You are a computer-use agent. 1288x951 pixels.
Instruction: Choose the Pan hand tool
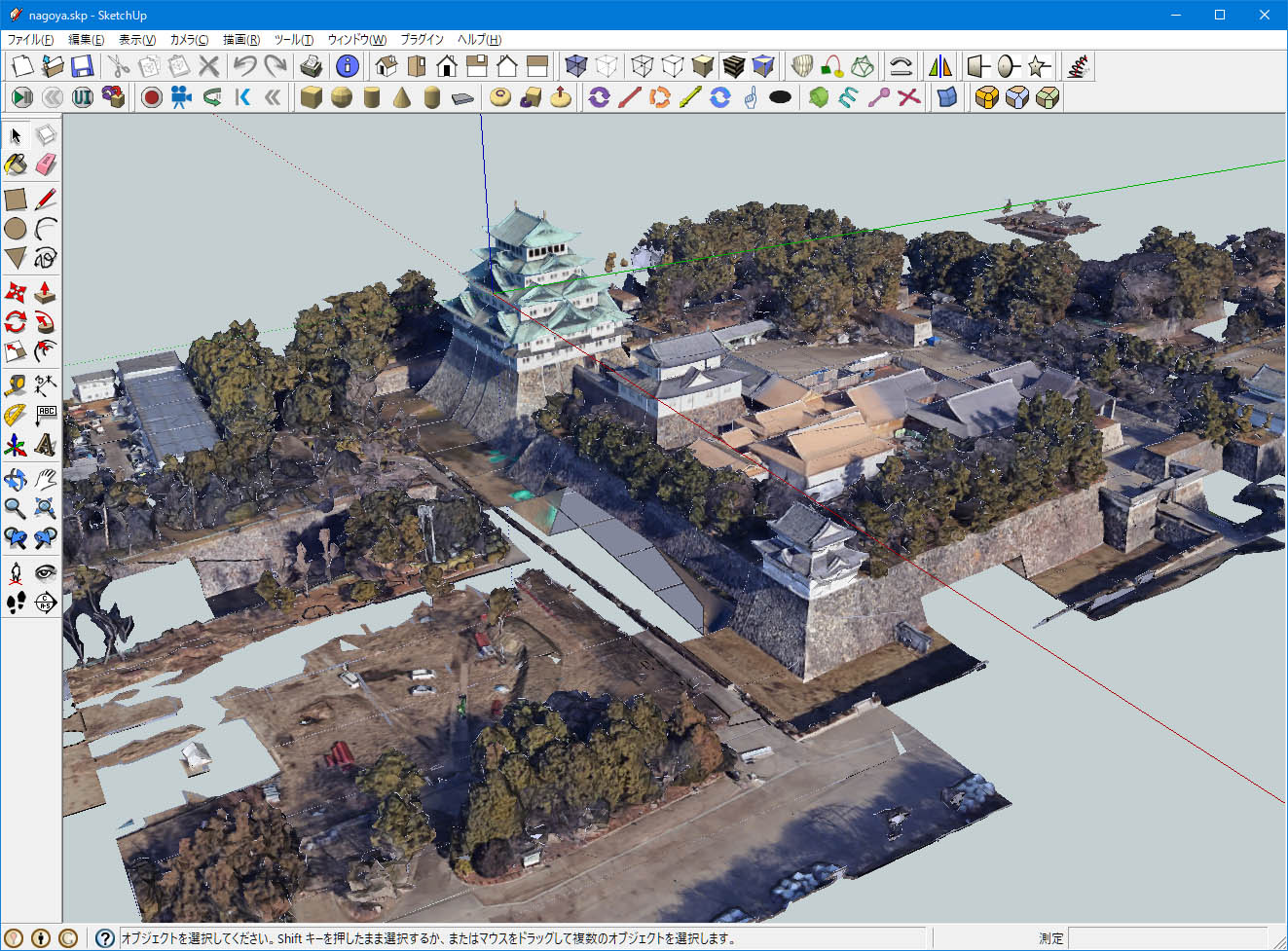(x=46, y=479)
